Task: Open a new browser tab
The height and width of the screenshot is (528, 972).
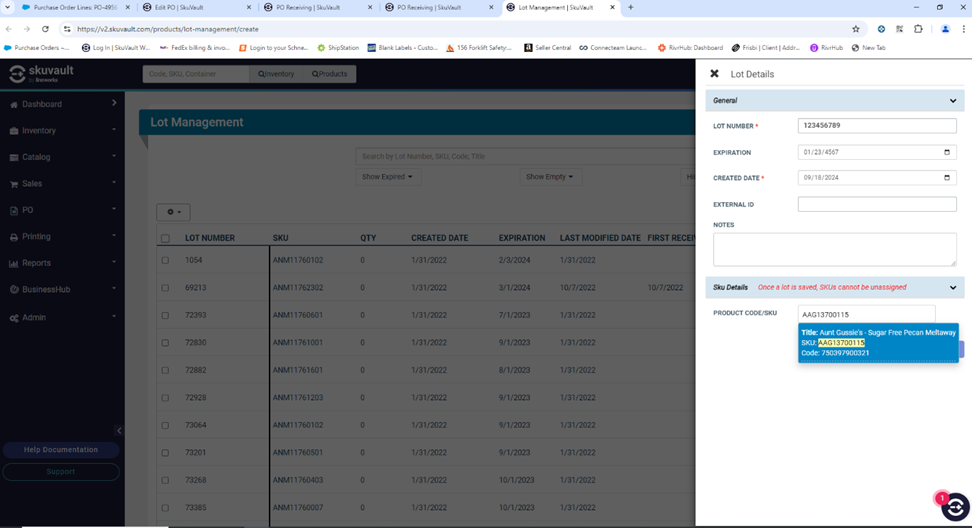Action: [630, 7]
